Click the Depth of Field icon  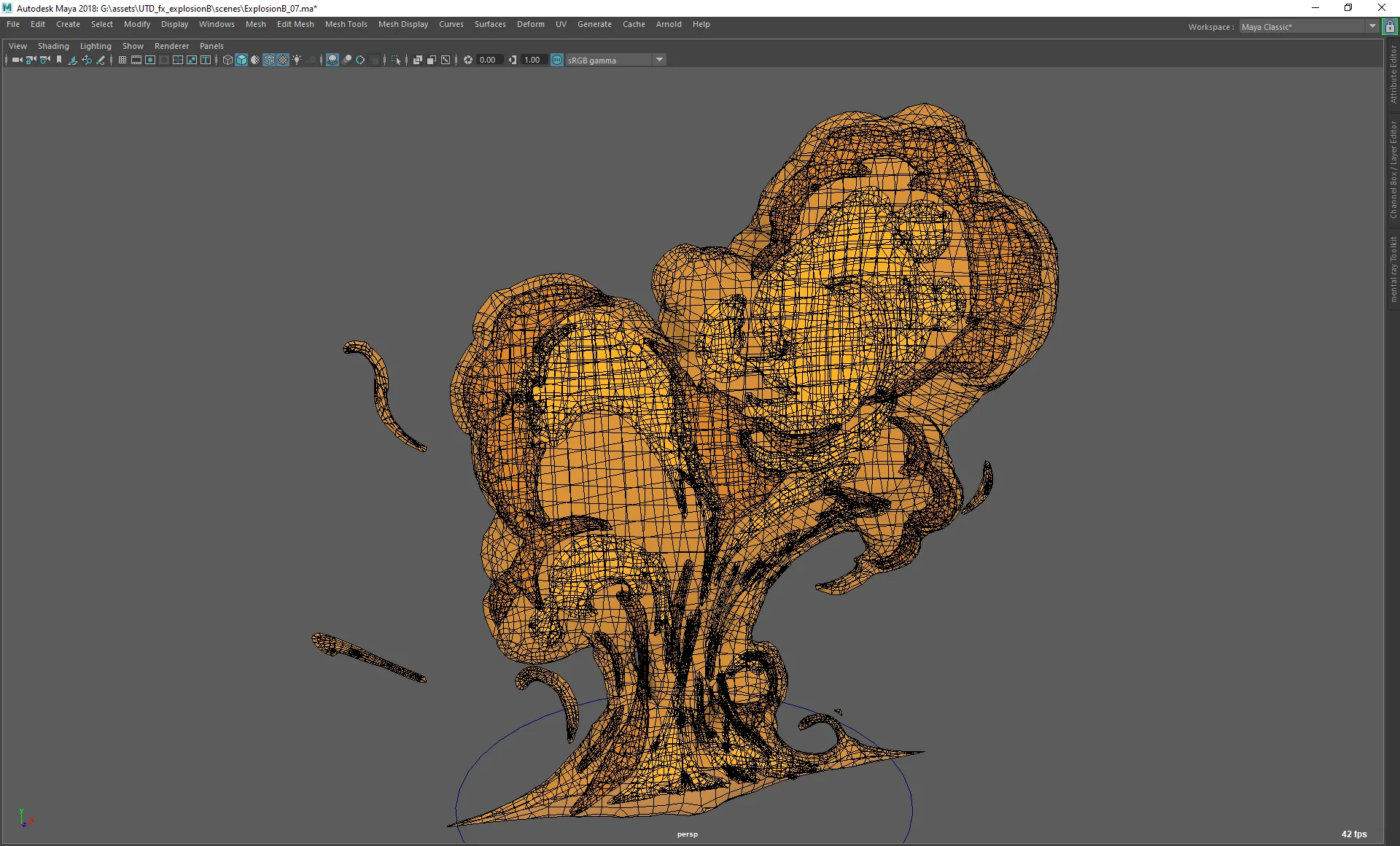(375, 60)
